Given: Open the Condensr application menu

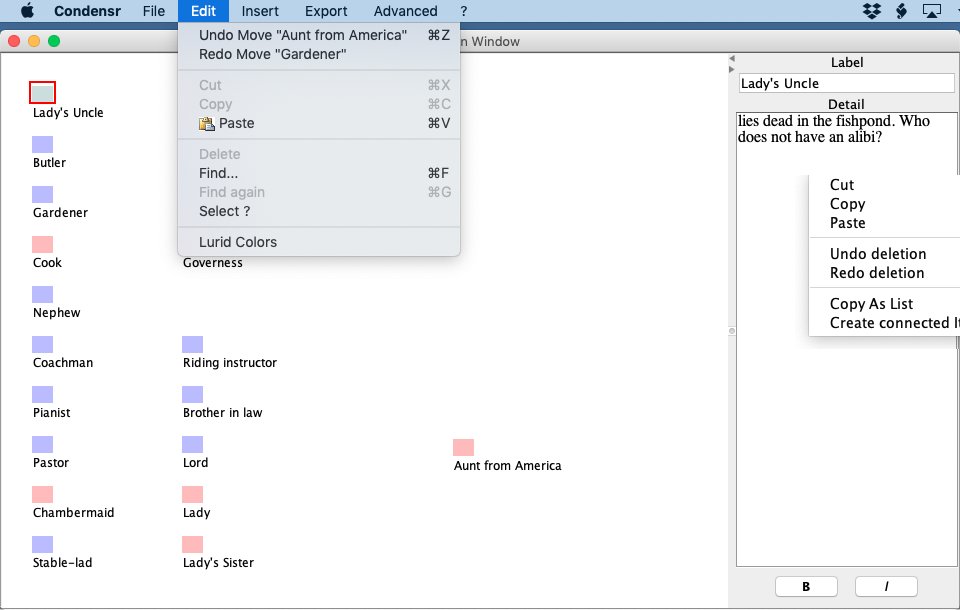Looking at the screenshot, I should [87, 11].
